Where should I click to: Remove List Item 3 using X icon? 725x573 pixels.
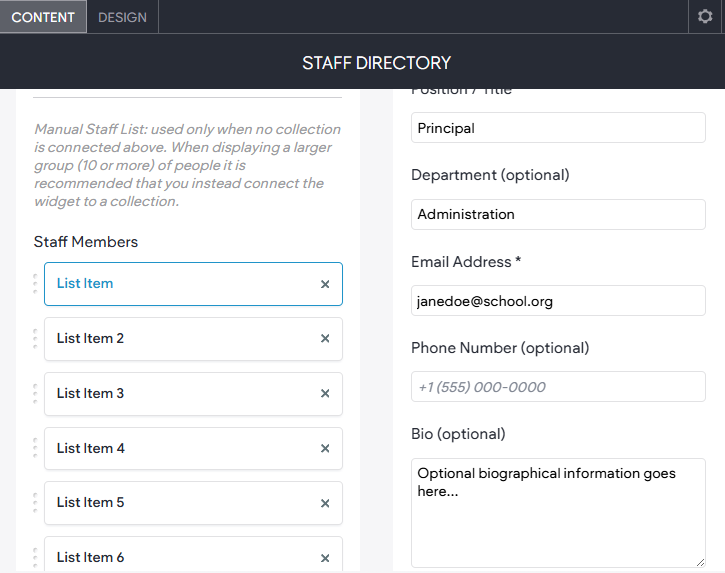[x=325, y=394]
